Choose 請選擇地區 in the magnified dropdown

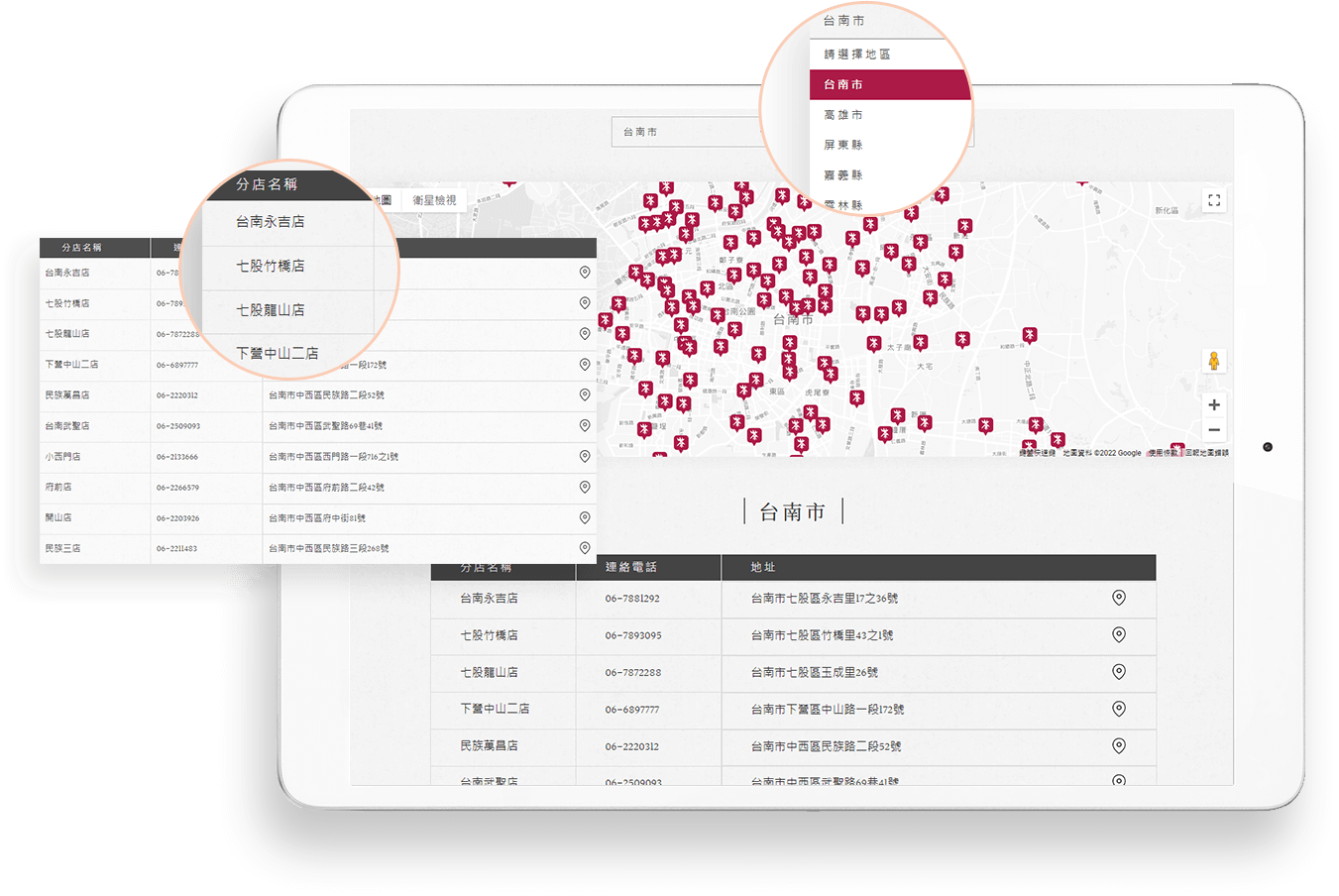tap(857, 55)
